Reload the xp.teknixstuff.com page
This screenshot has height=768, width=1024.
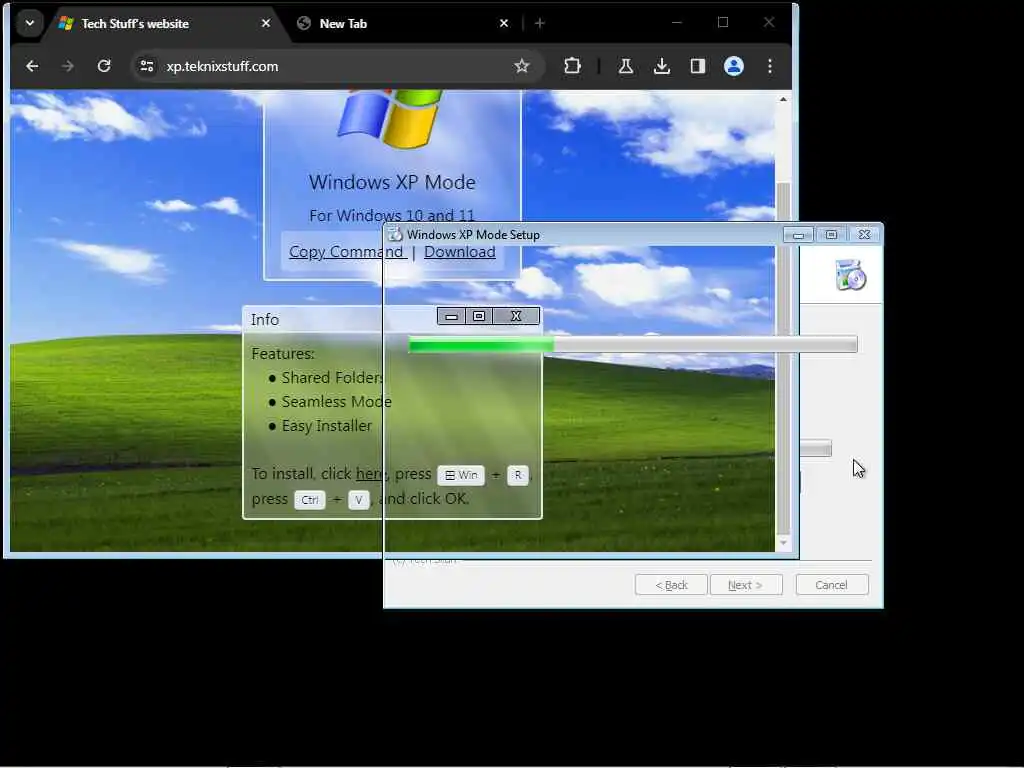104,66
